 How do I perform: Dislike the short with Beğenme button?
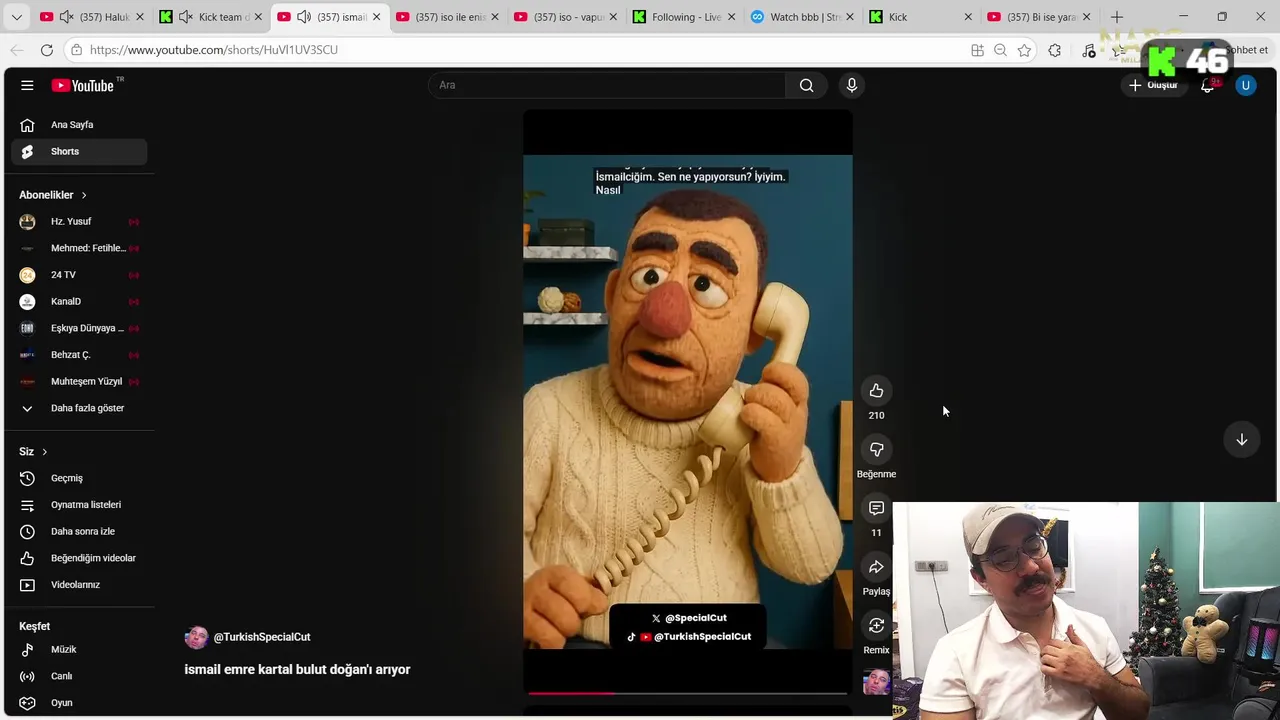click(x=876, y=450)
